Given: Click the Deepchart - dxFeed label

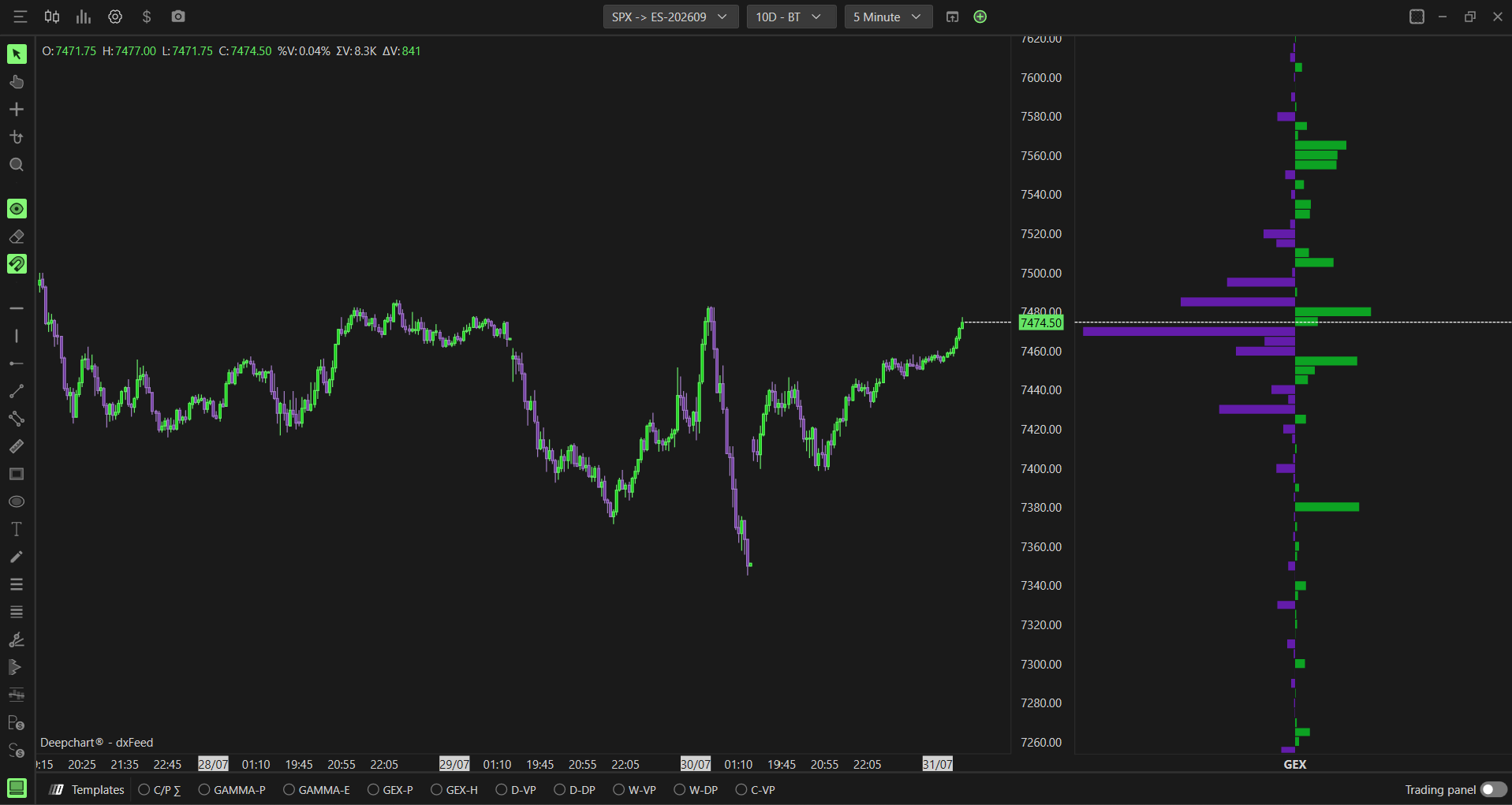Looking at the screenshot, I should (96, 743).
